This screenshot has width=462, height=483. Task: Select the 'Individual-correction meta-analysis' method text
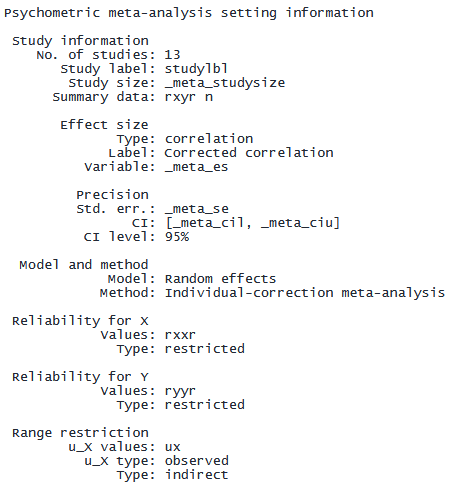tap(305, 293)
